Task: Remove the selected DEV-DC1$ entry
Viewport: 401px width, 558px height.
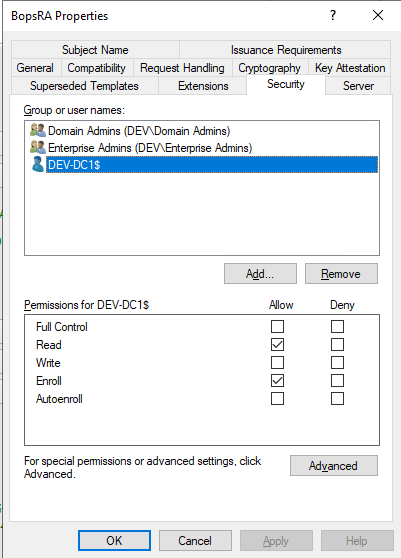Action: [341, 274]
